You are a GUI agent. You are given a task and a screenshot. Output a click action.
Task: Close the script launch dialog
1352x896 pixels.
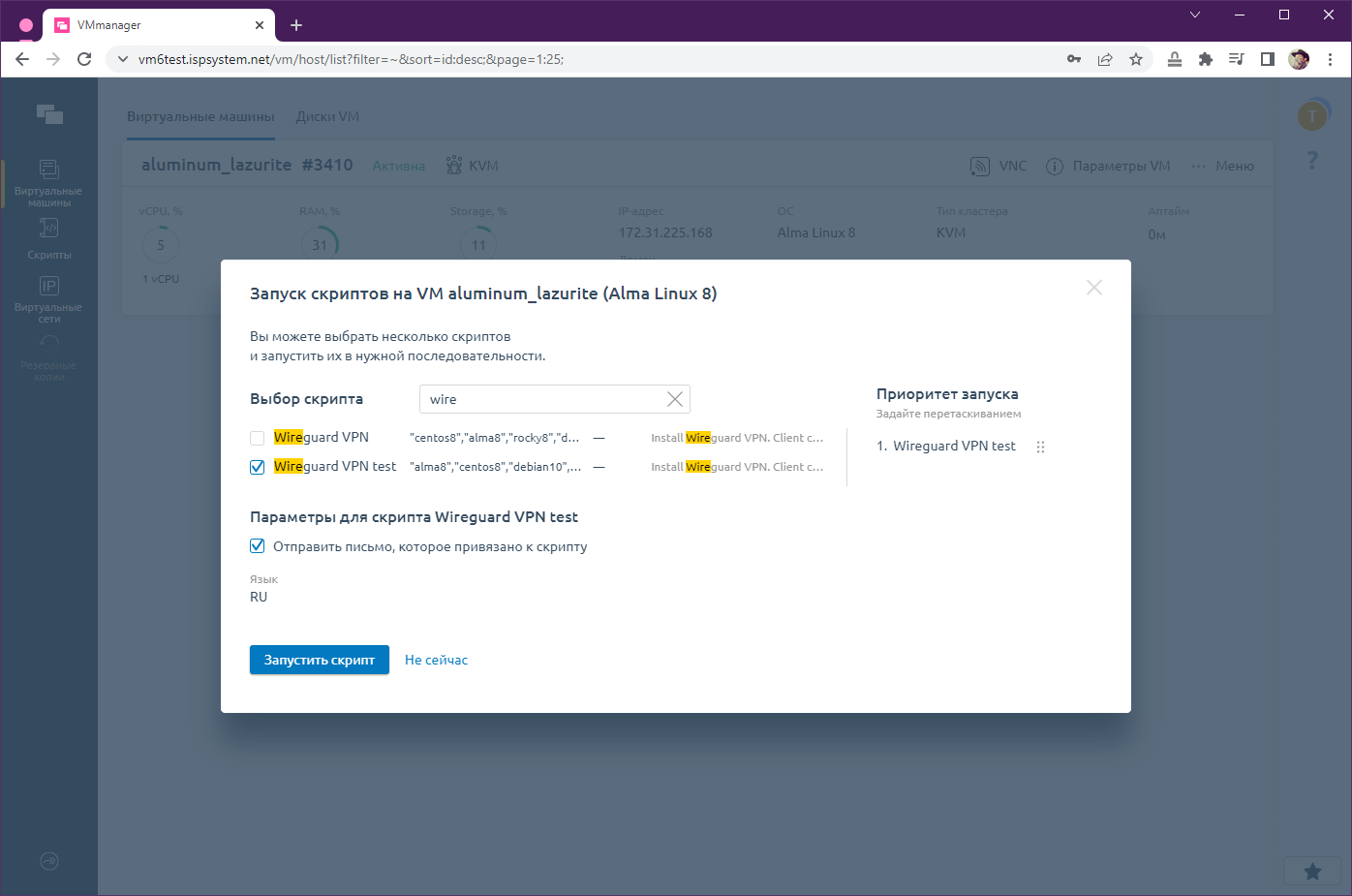click(1094, 288)
